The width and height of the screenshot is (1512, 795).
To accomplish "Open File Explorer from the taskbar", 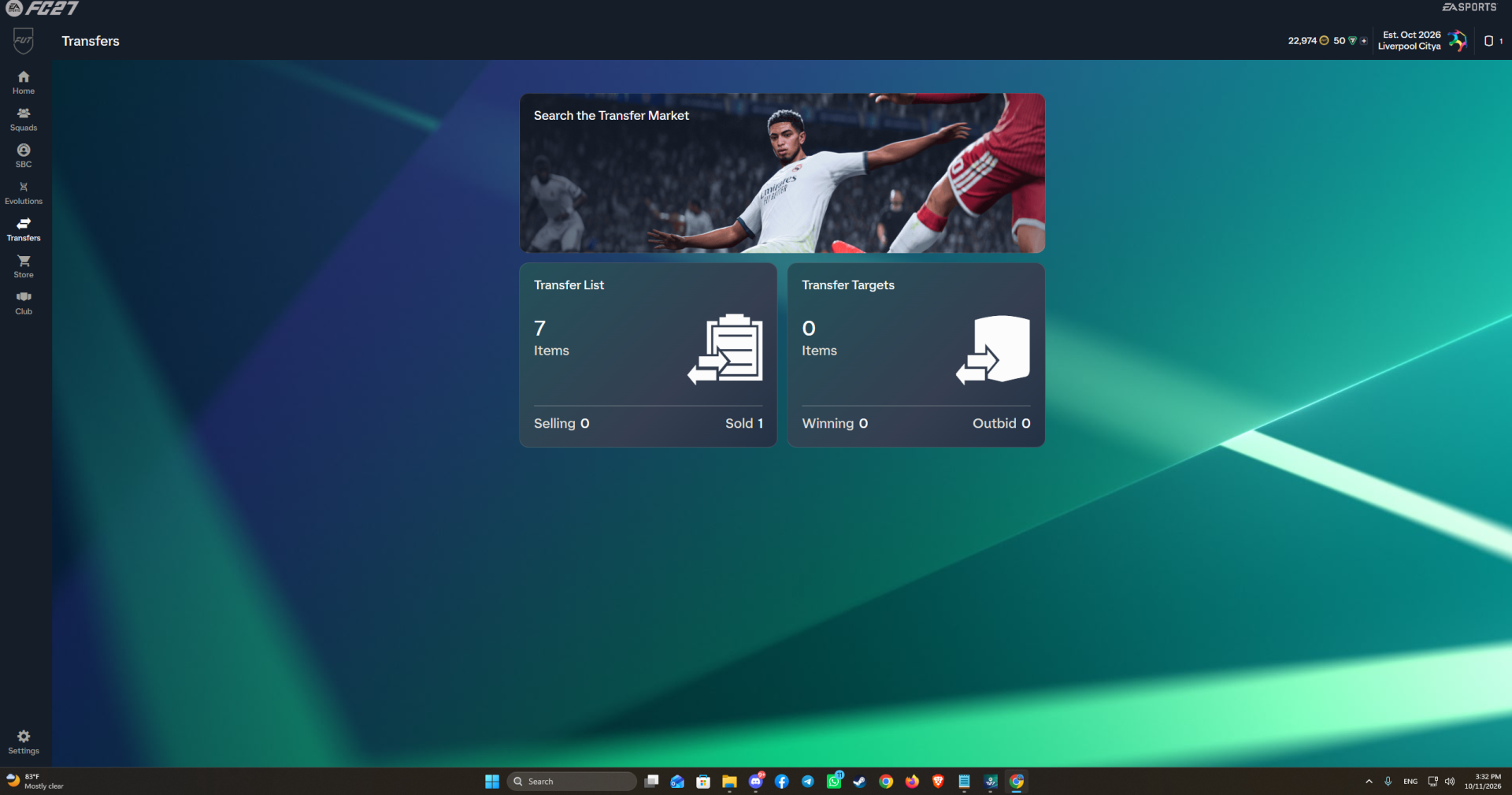I will tap(729, 782).
